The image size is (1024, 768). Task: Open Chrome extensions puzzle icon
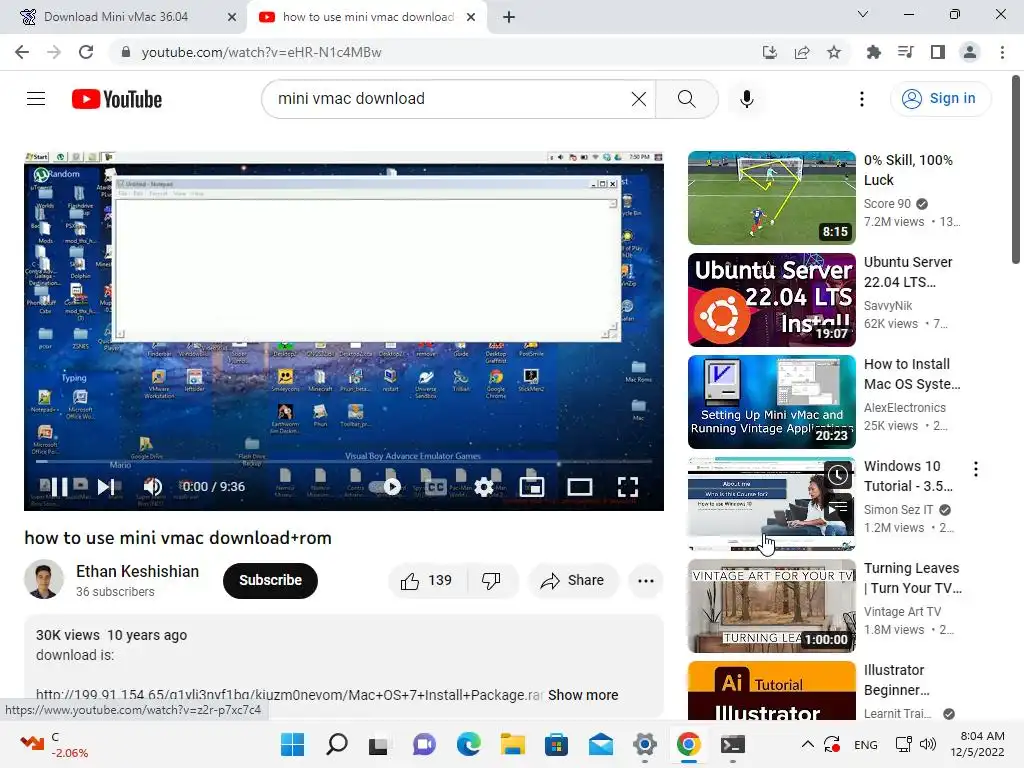click(873, 52)
